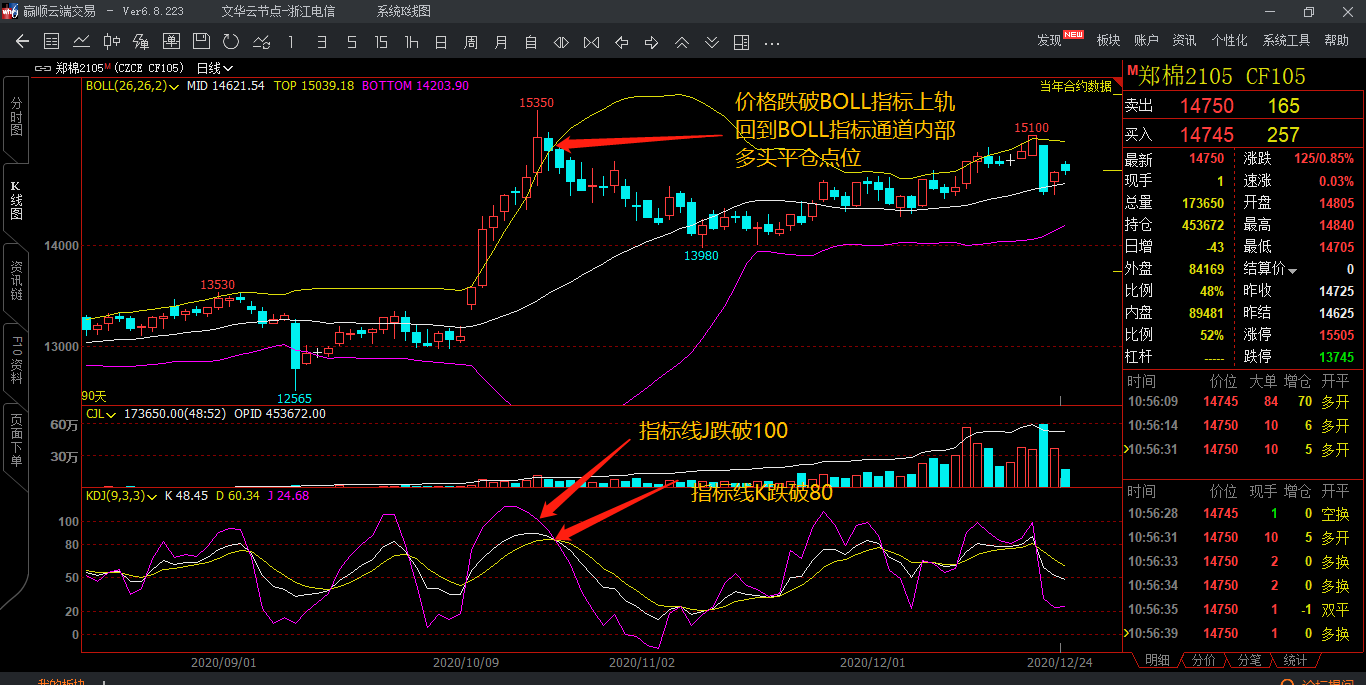Image resolution: width=1366 pixels, height=685 pixels.
Task: Restore the window using title bar button
Action: 1309,11
